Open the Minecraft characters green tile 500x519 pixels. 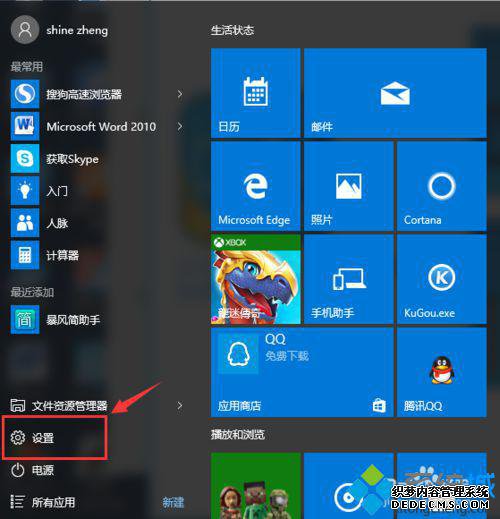point(256,486)
